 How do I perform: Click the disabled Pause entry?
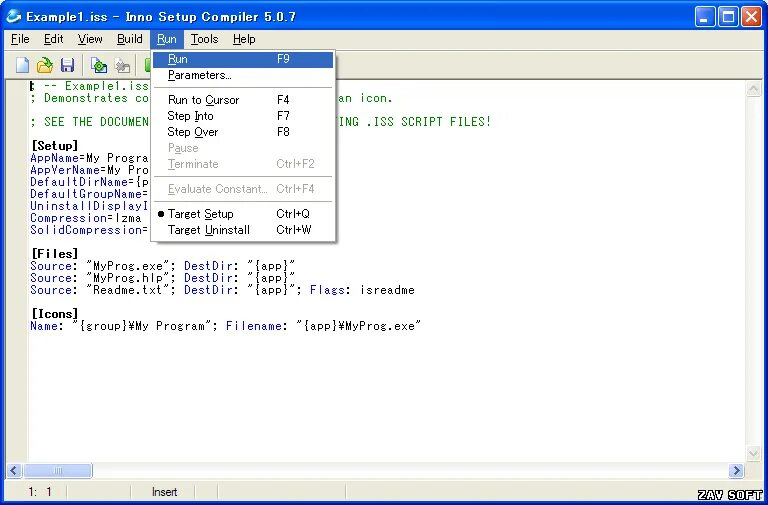[x=243, y=148]
